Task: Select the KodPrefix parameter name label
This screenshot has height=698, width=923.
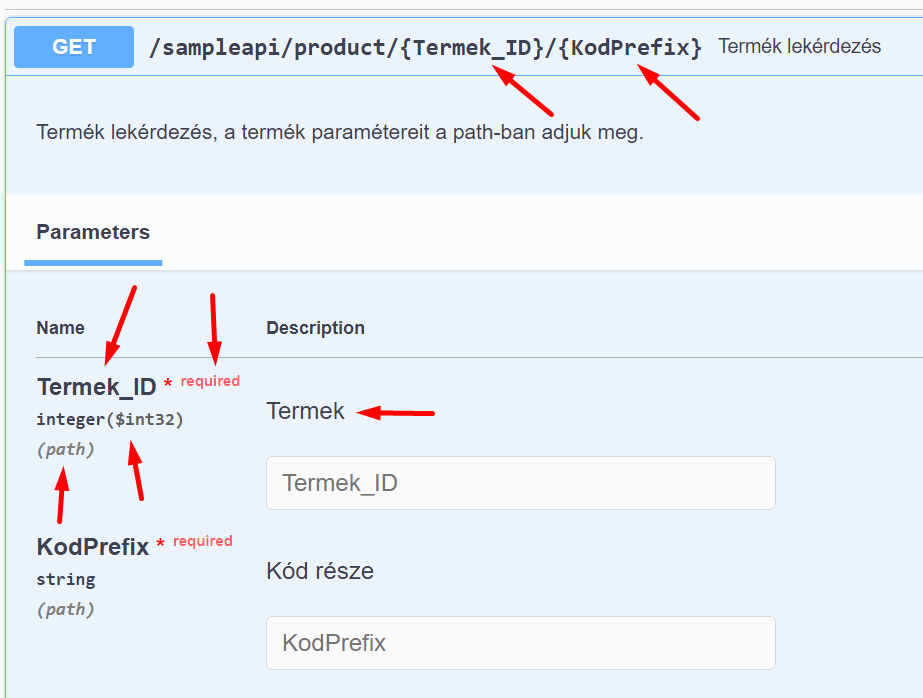Action: click(92, 547)
